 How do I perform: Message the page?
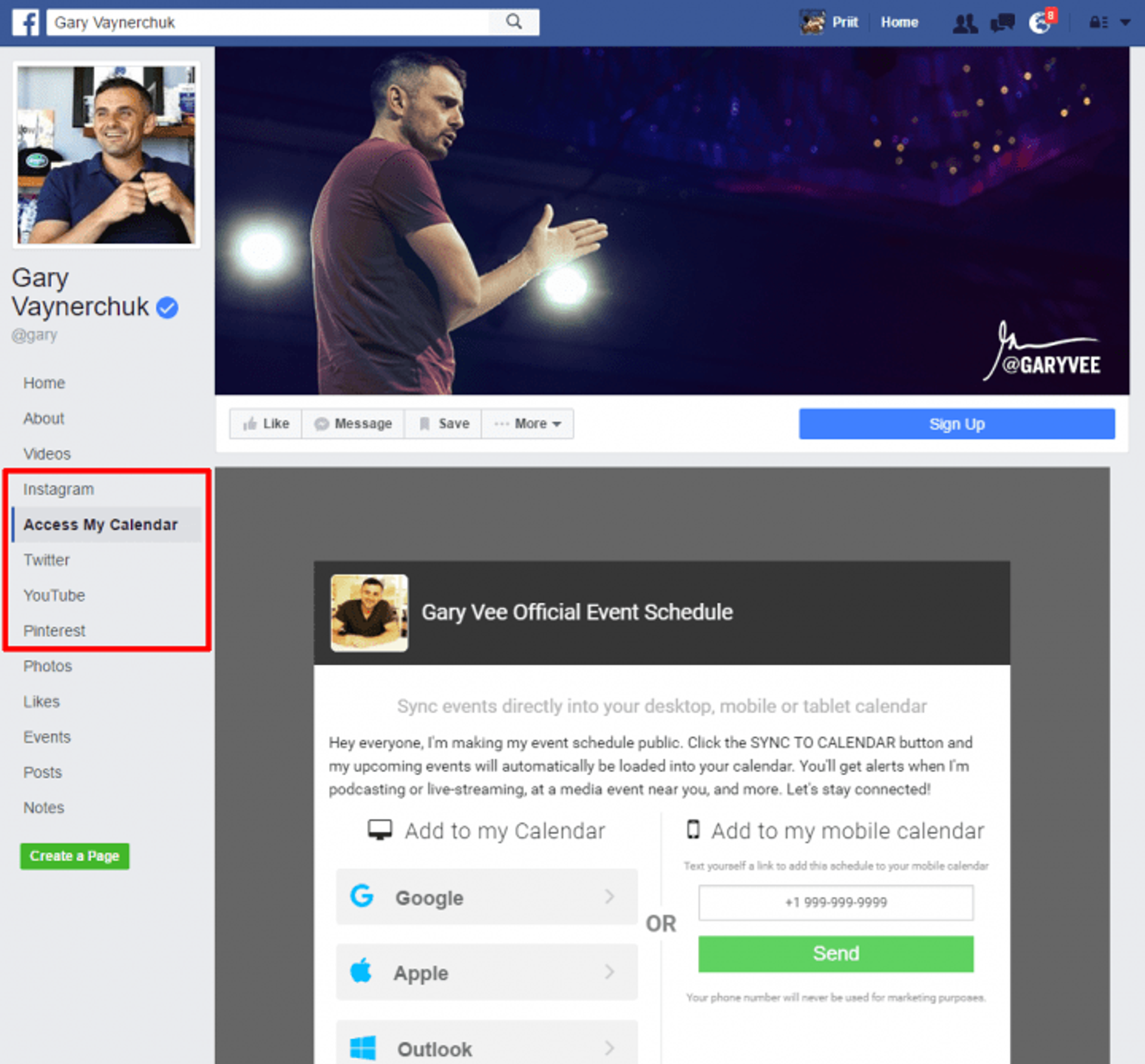(x=353, y=423)
